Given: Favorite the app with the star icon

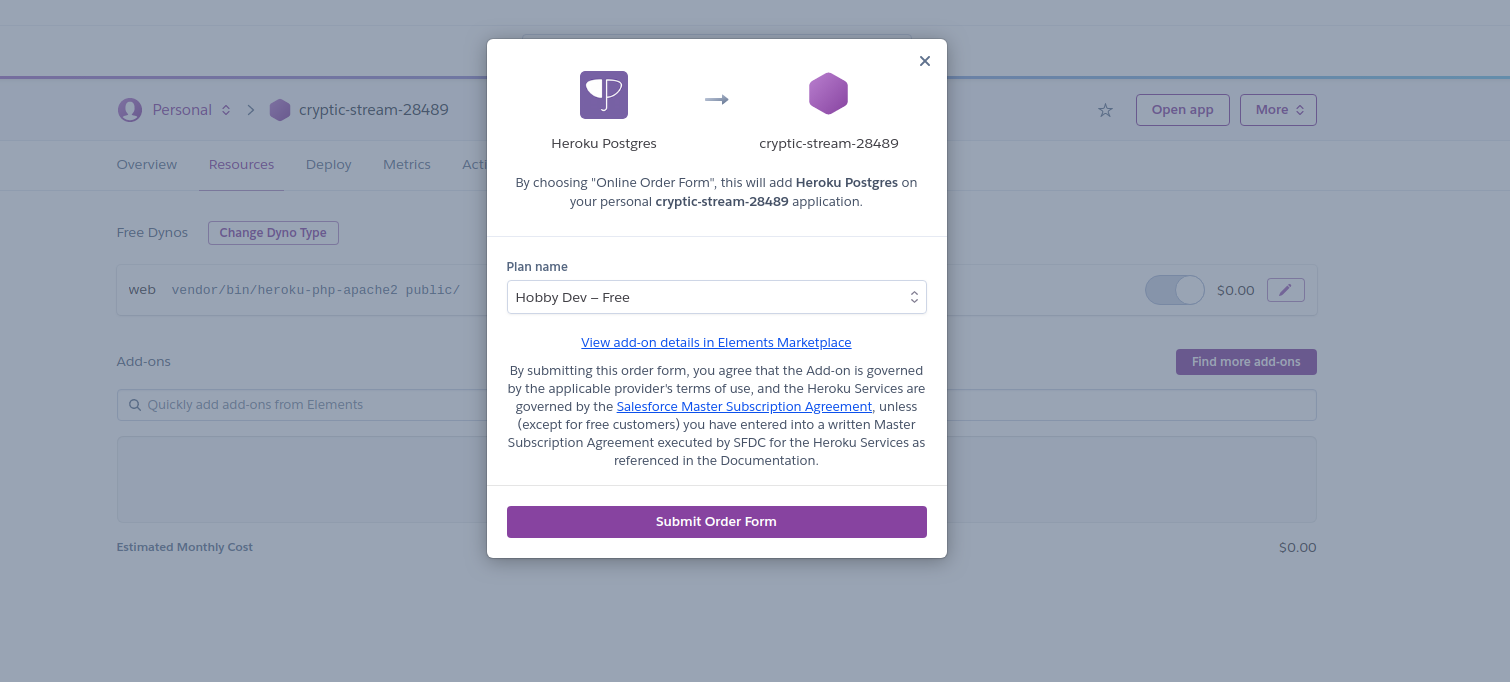Looking at the screenshot, I should point(1105,110).
